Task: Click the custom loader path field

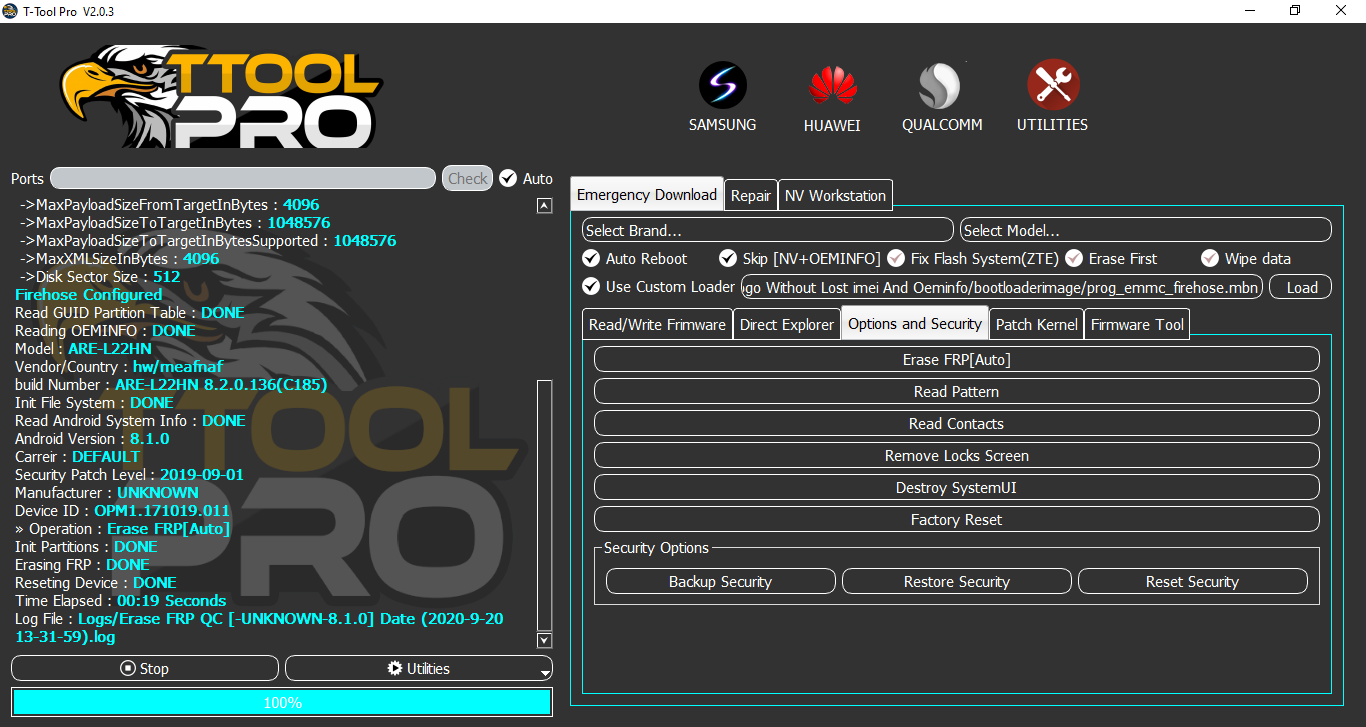Action: click(x=1001, y=287)
